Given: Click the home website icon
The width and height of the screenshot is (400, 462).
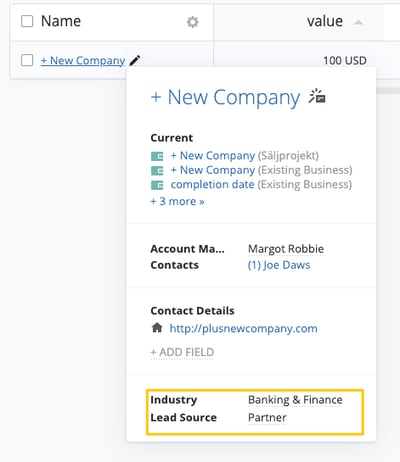Looking at the screenshot, I should (x=157, y=328).
